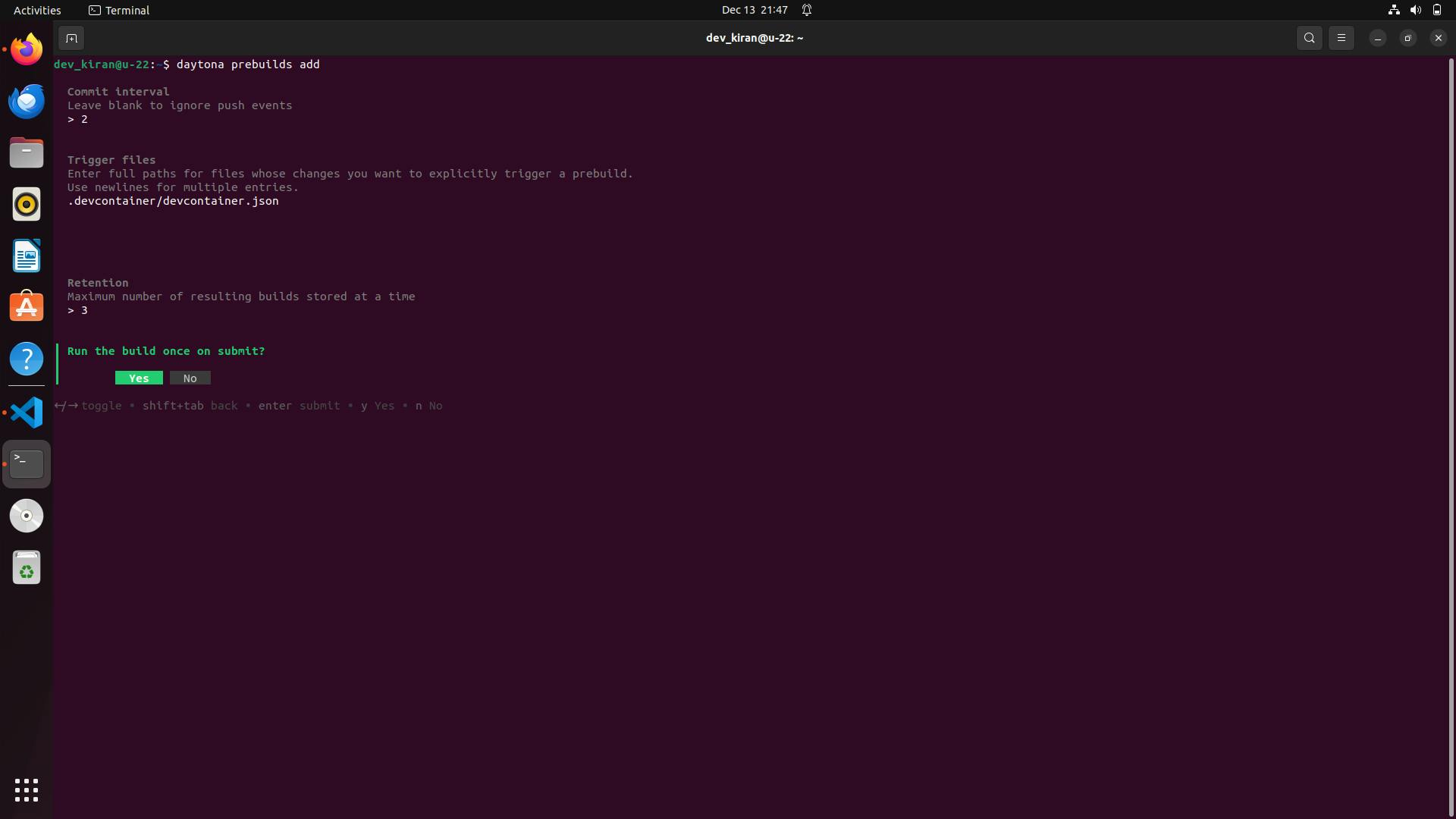
Task: Open the Help app in the dock
Action: pos(27,359)
